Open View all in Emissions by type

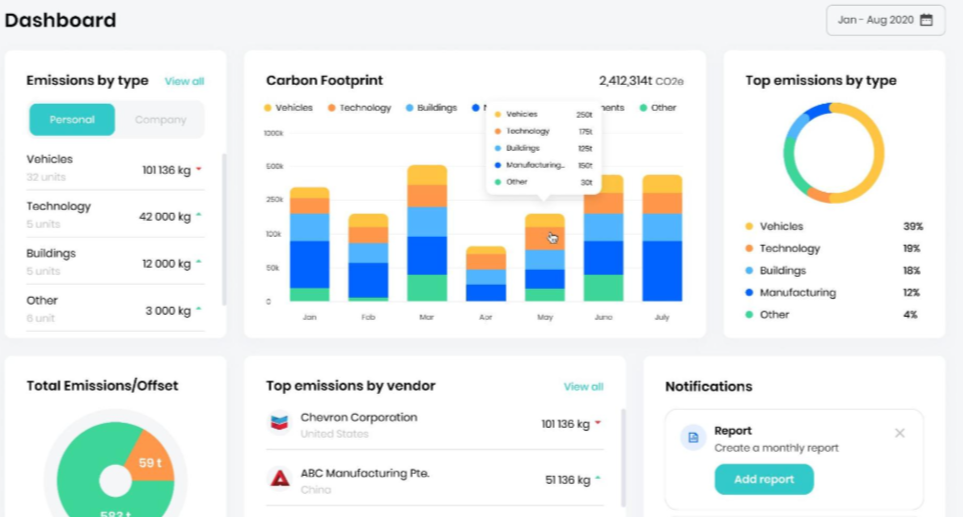[x=184, y=81]
